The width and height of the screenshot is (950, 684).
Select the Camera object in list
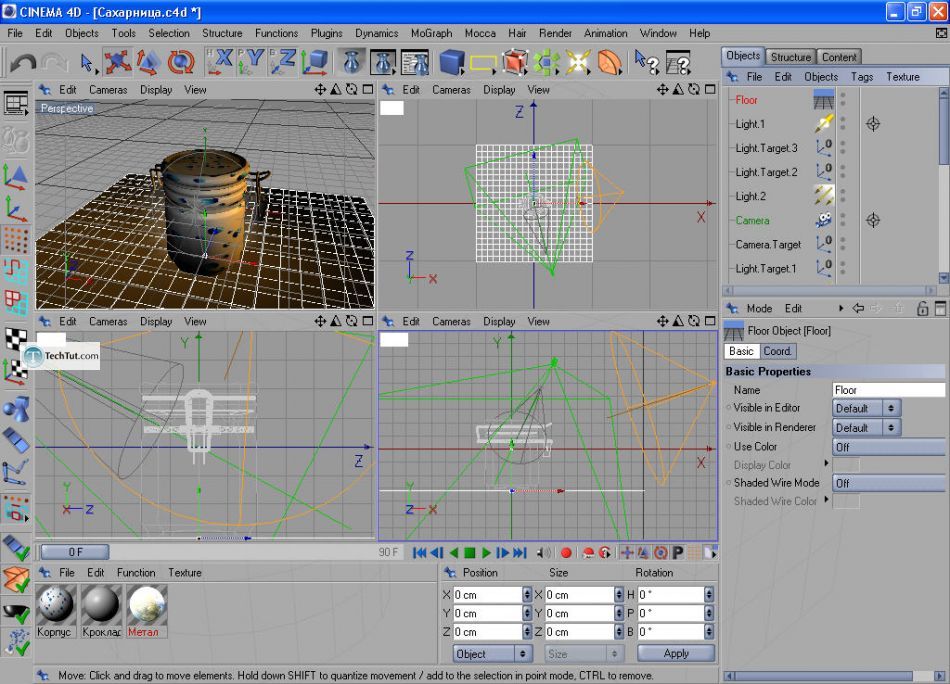click(752, 221)
